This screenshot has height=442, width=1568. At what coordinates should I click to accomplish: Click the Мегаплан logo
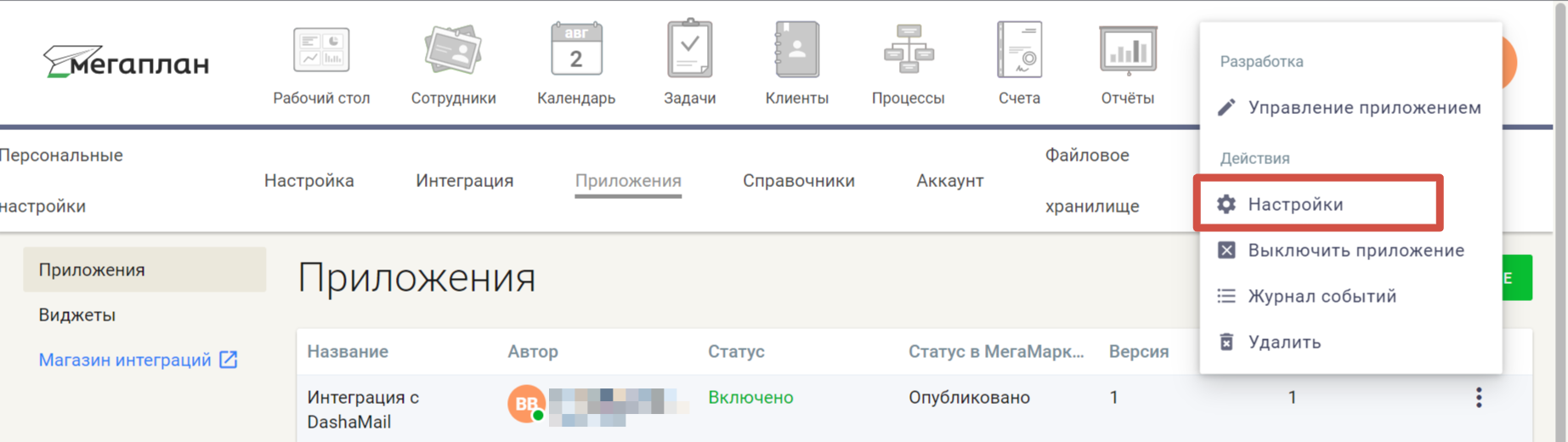pos(126,63)
